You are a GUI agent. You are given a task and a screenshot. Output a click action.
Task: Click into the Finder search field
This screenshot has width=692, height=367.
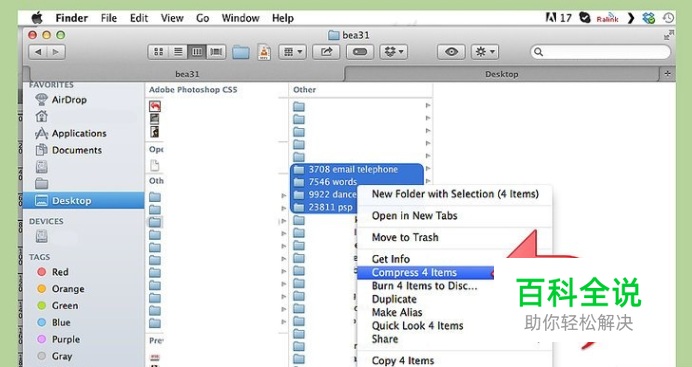[x=601, y=52]
